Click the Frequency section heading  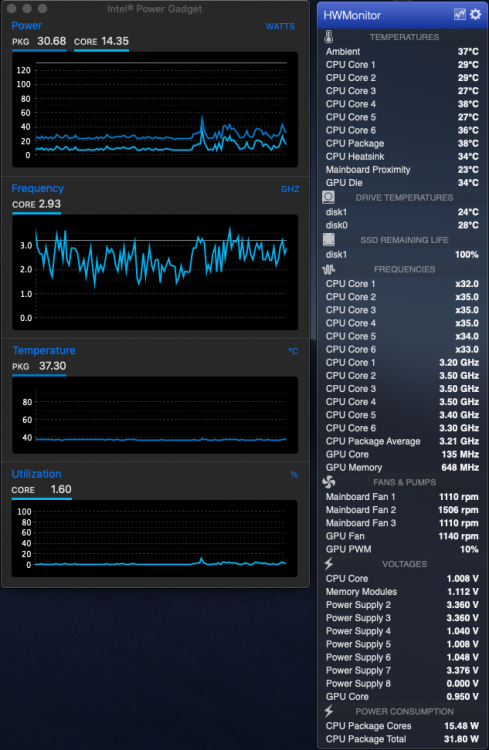click(x=38, y=188)
